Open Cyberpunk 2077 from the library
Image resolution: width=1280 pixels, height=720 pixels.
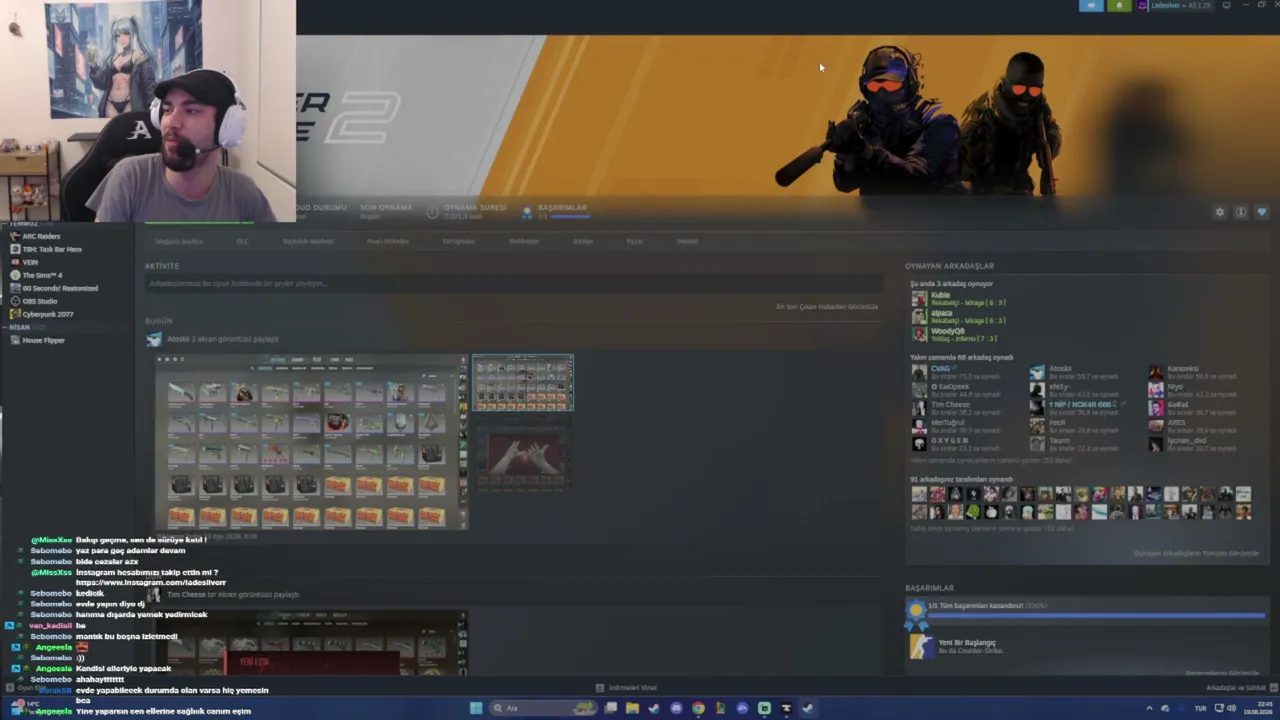pos(48,314)
